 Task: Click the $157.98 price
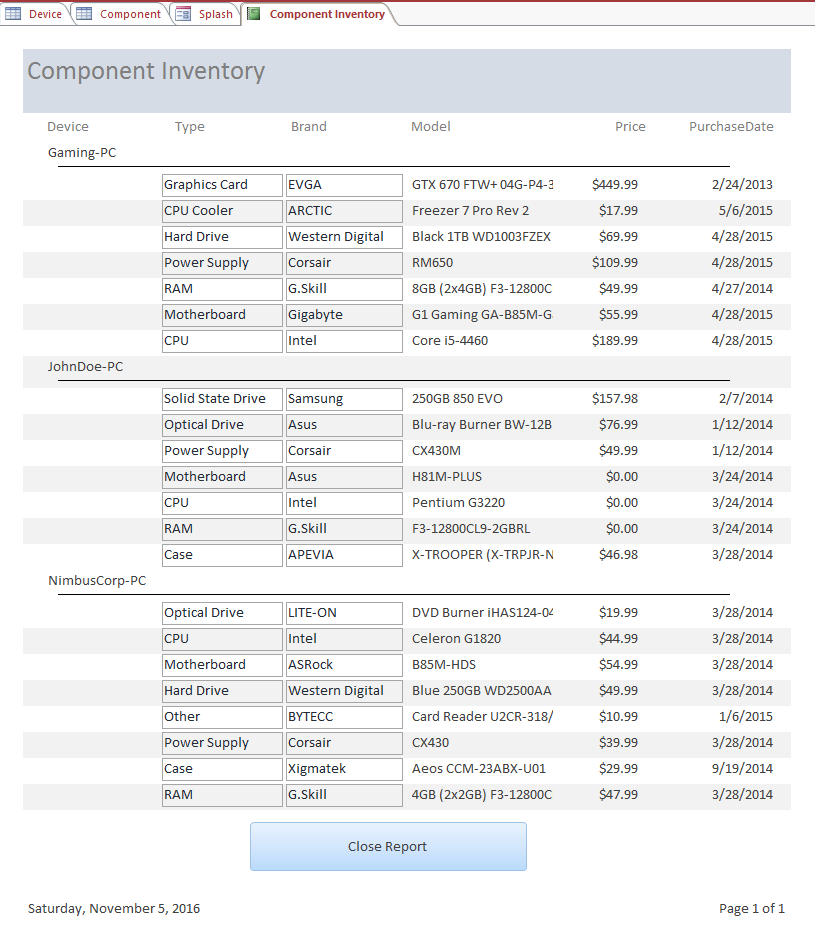coord(615,399)
